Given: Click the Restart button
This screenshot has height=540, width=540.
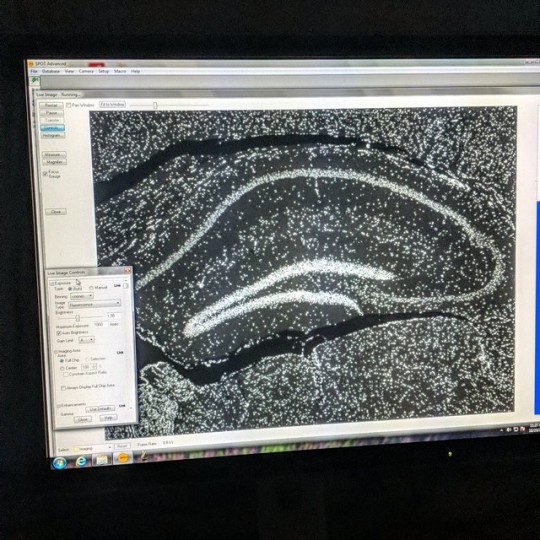Looking at the screenshot, I should click(51, 105).
